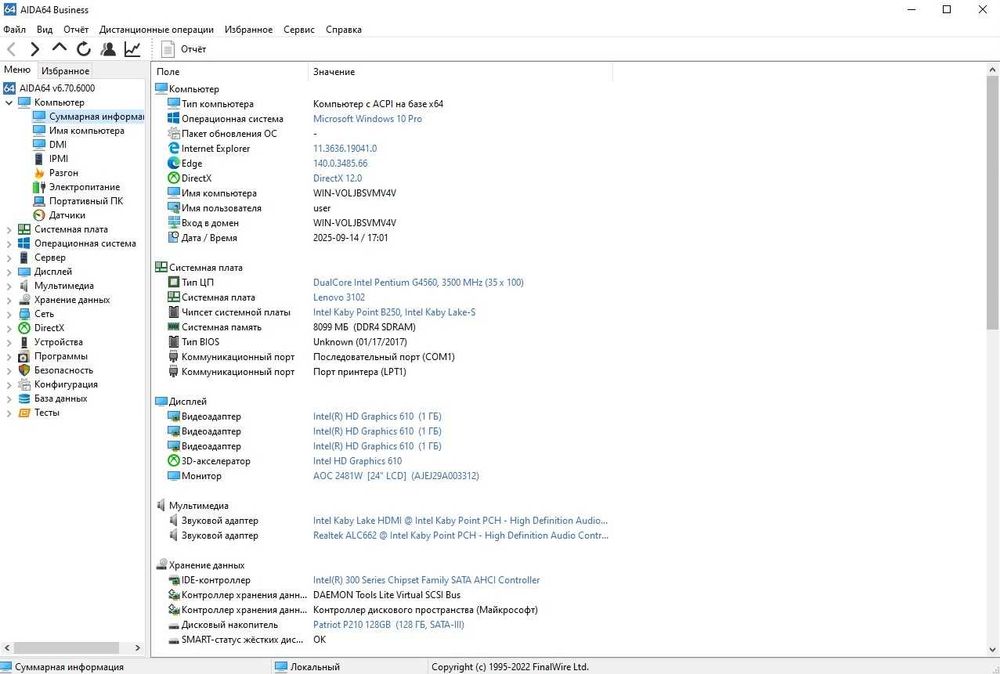
Task: Expand the Хранение данных tree node
Action: 9,300
